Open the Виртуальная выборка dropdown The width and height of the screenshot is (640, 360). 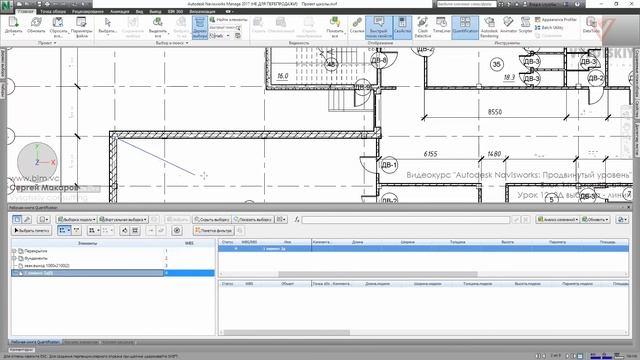[x=123, y=220]
